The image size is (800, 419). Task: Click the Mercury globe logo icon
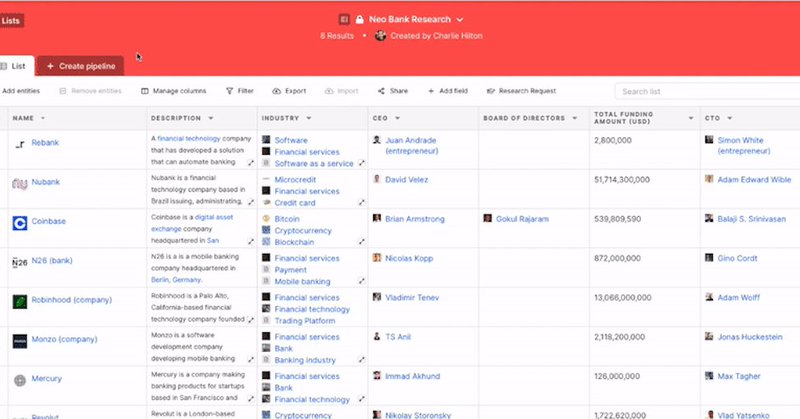point(20,380)
